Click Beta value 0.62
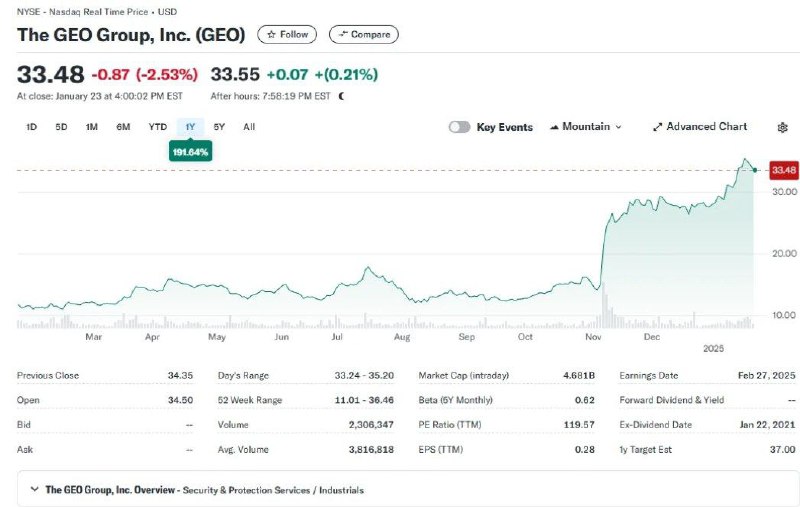 585,400
